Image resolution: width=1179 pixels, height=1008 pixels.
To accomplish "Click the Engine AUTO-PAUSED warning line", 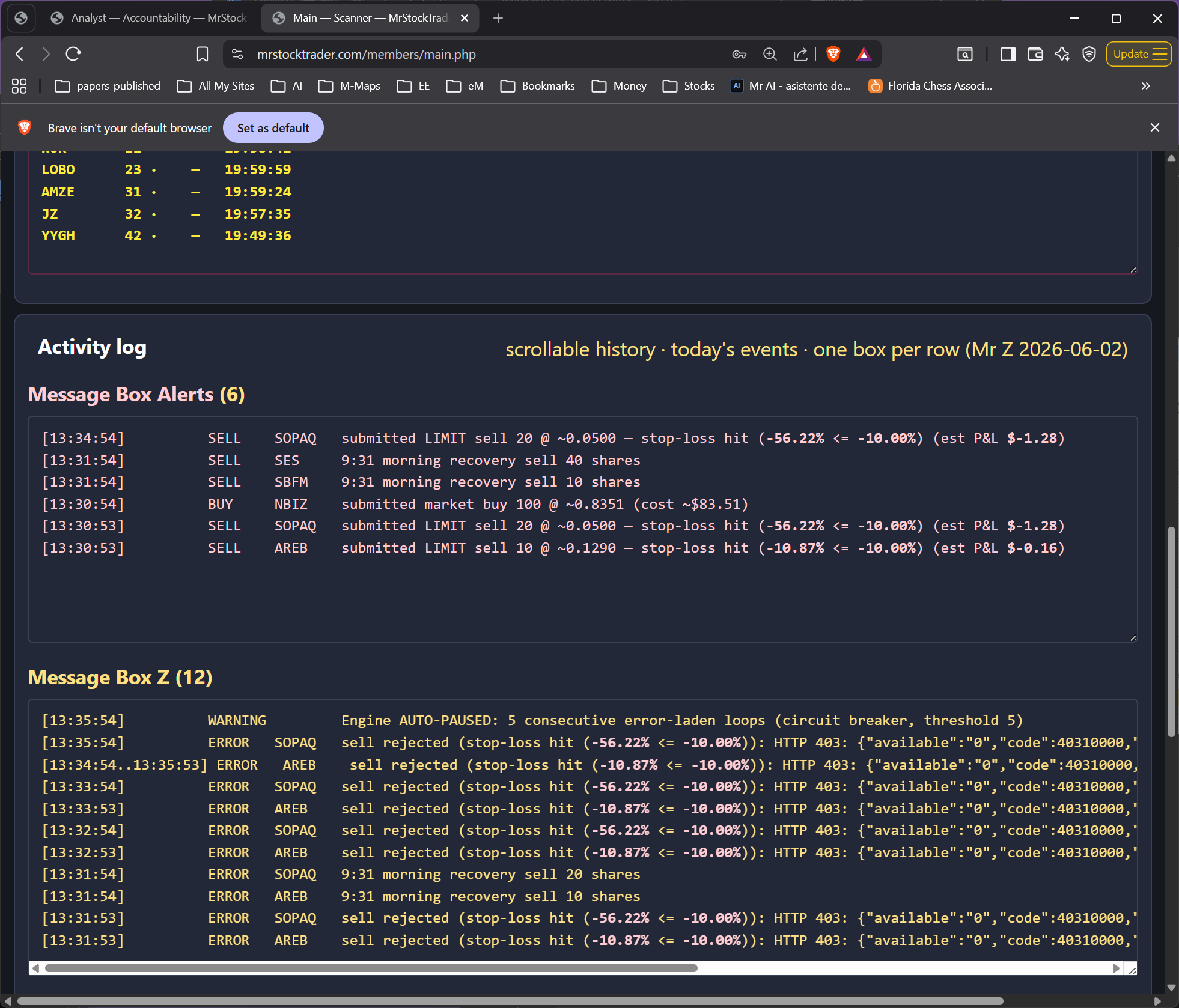I will 532,721.
